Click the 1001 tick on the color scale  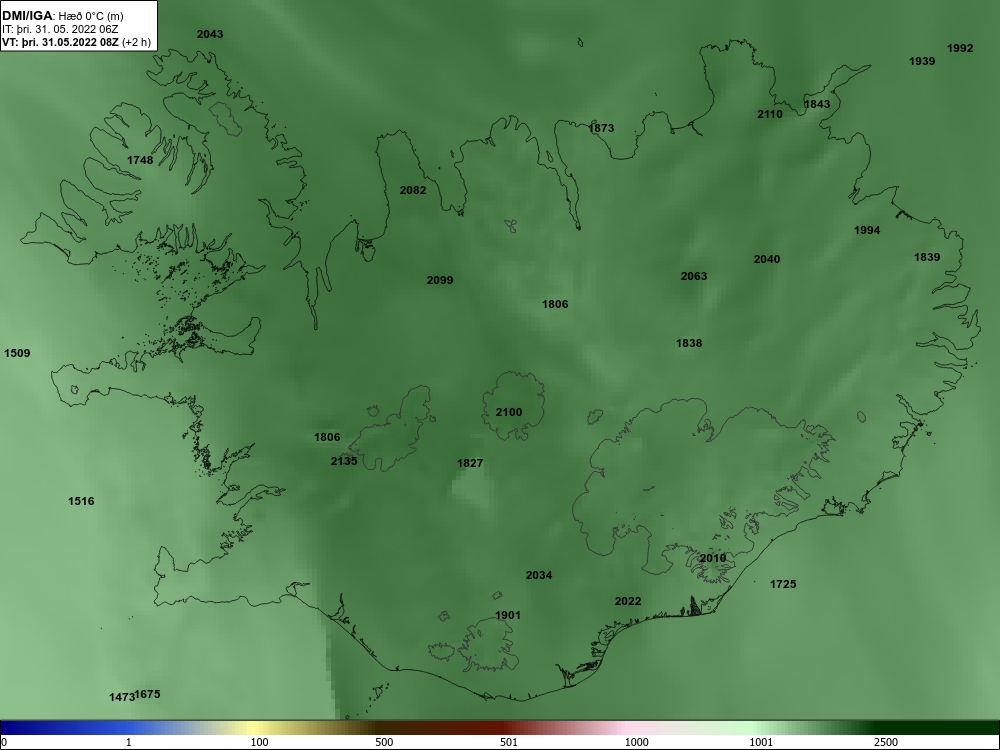pos(761,742)
